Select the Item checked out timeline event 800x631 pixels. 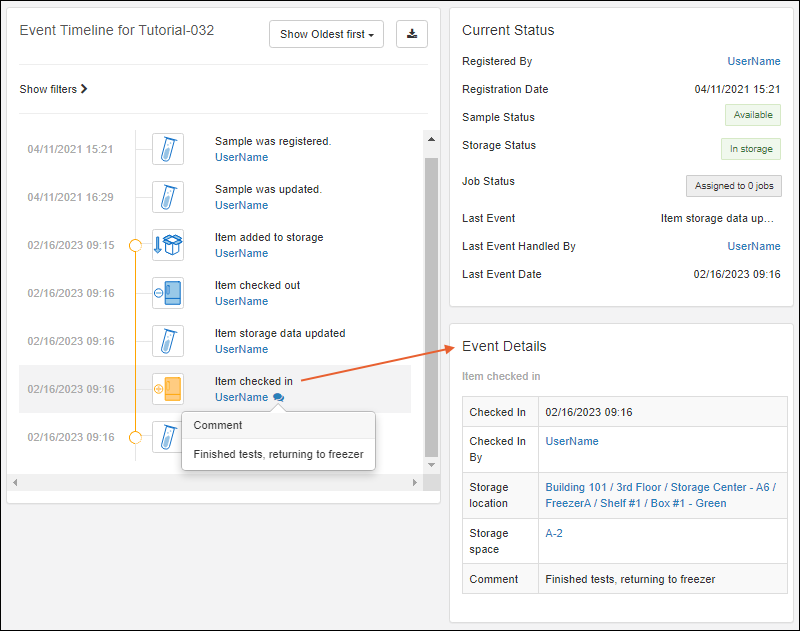pyautogui.click(x=257, y=285)
